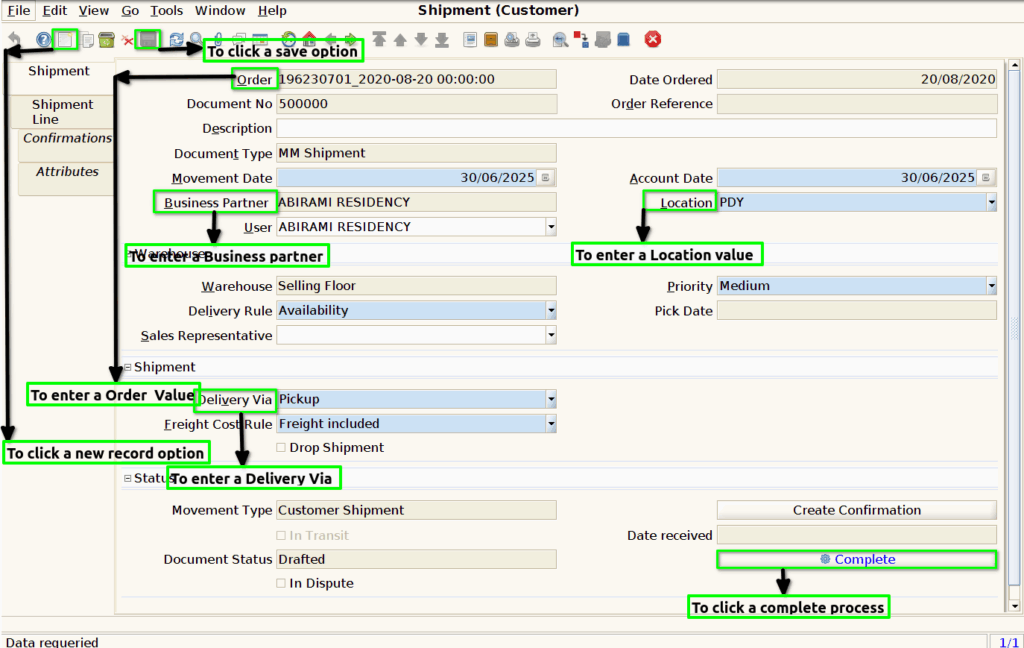1024x648 pixels.
Task: Click the Complete process button
Action: 857,559
